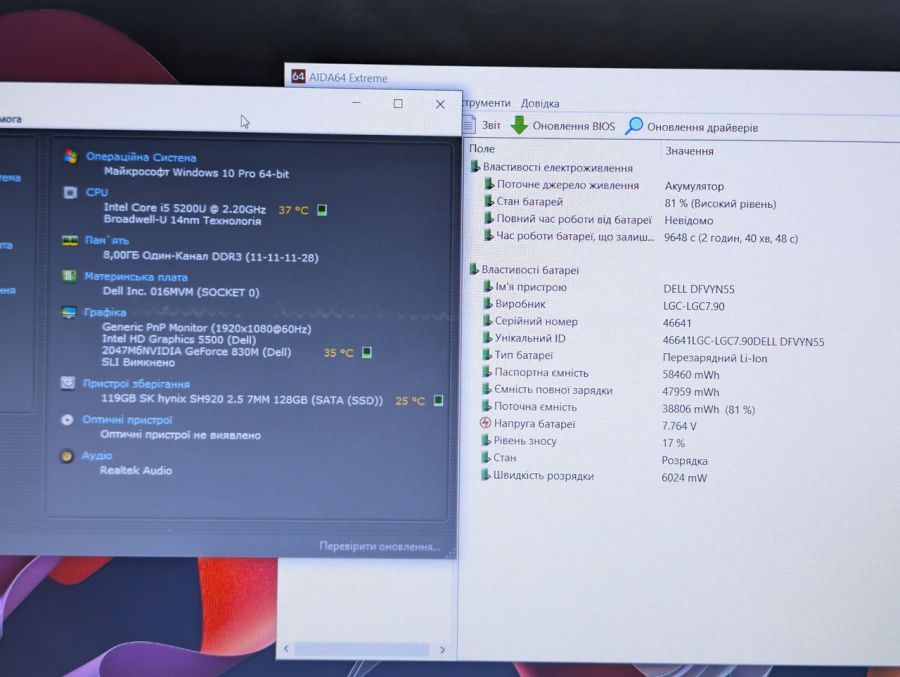Open the Операційна Система section link in Speccy
The height and width of the screenshot is (677, 900).
(141, 157)
